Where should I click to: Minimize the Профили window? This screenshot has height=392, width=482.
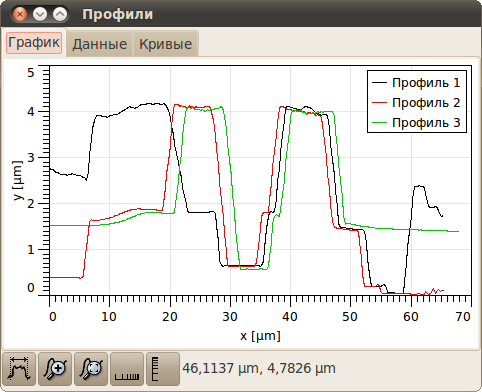(x=40, y=14)
